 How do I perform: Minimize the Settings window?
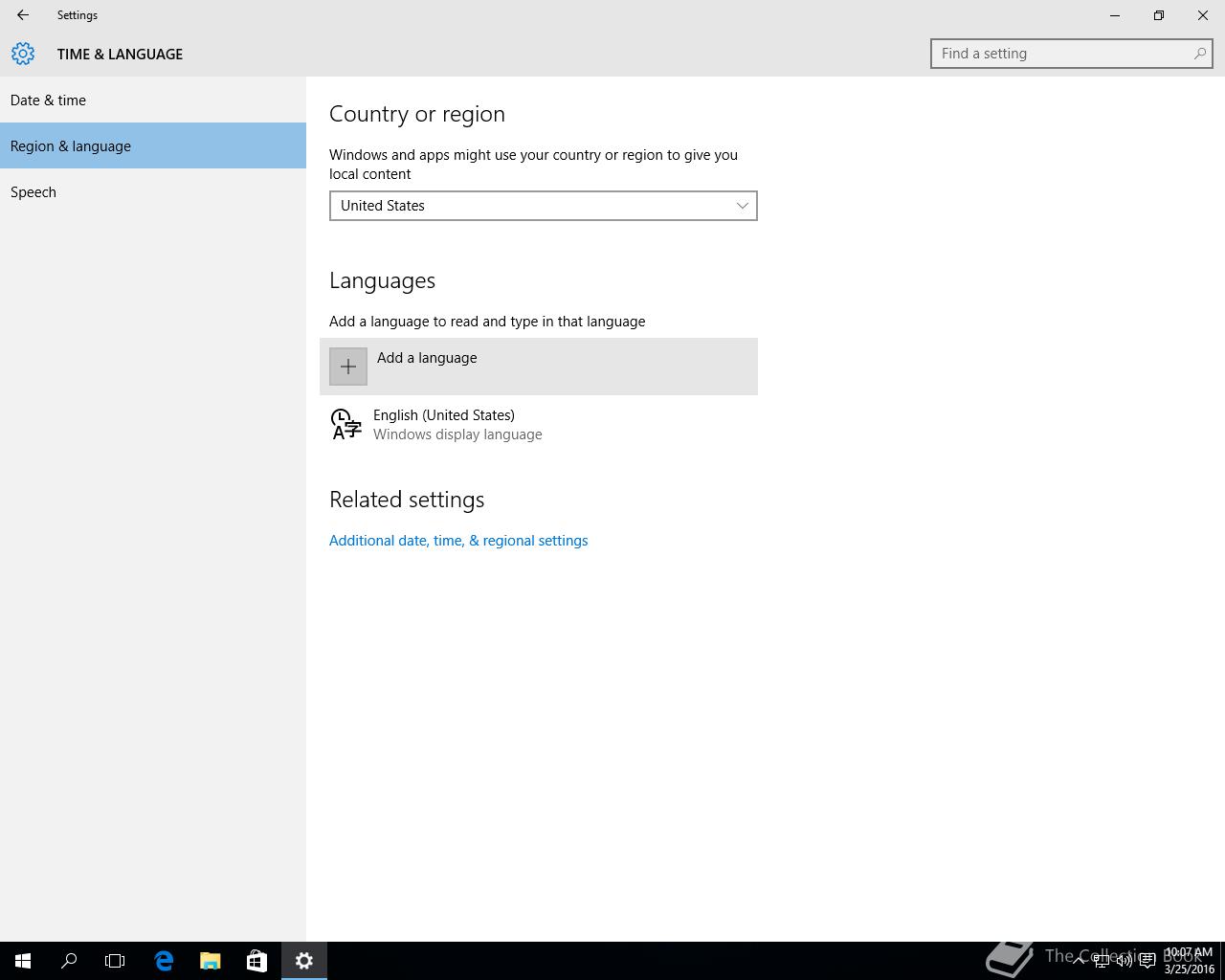click(1115, 15)
